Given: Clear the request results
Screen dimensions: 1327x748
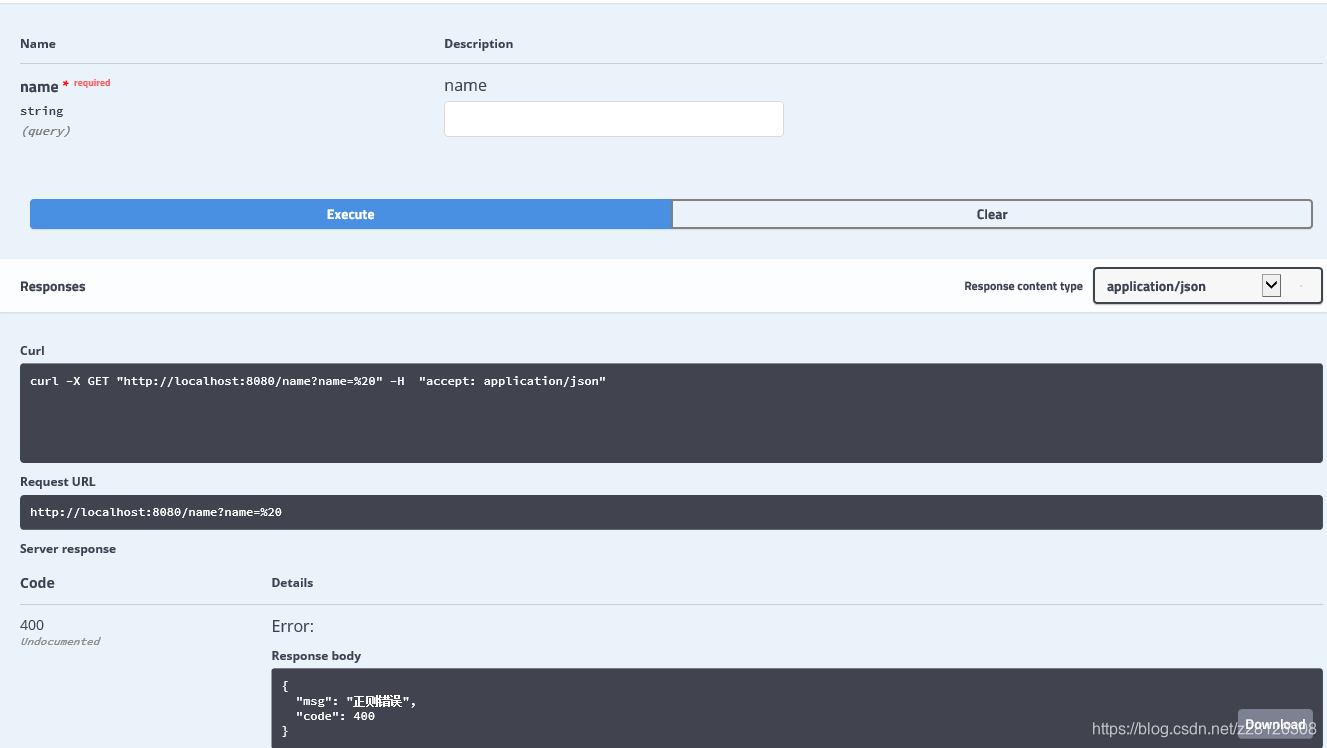Looking at the screenshot, I should point(992,214).
